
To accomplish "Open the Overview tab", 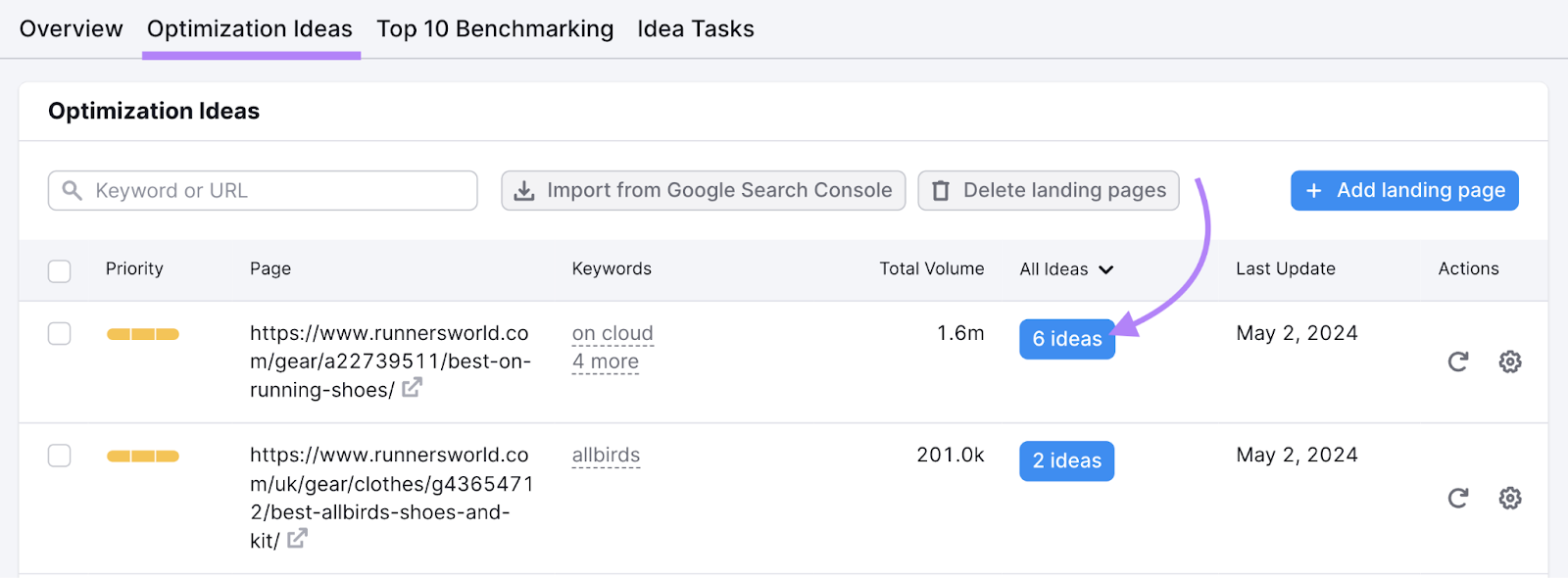I will 71,28.
